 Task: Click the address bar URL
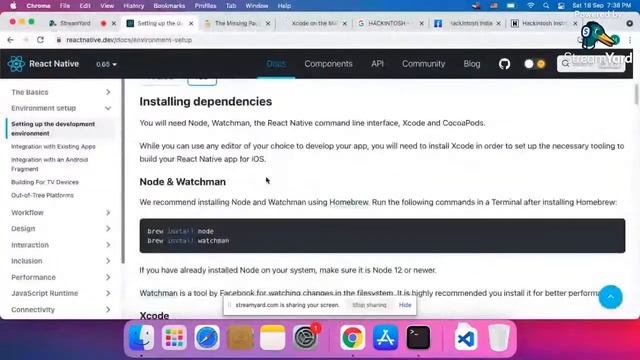point(129,40)
